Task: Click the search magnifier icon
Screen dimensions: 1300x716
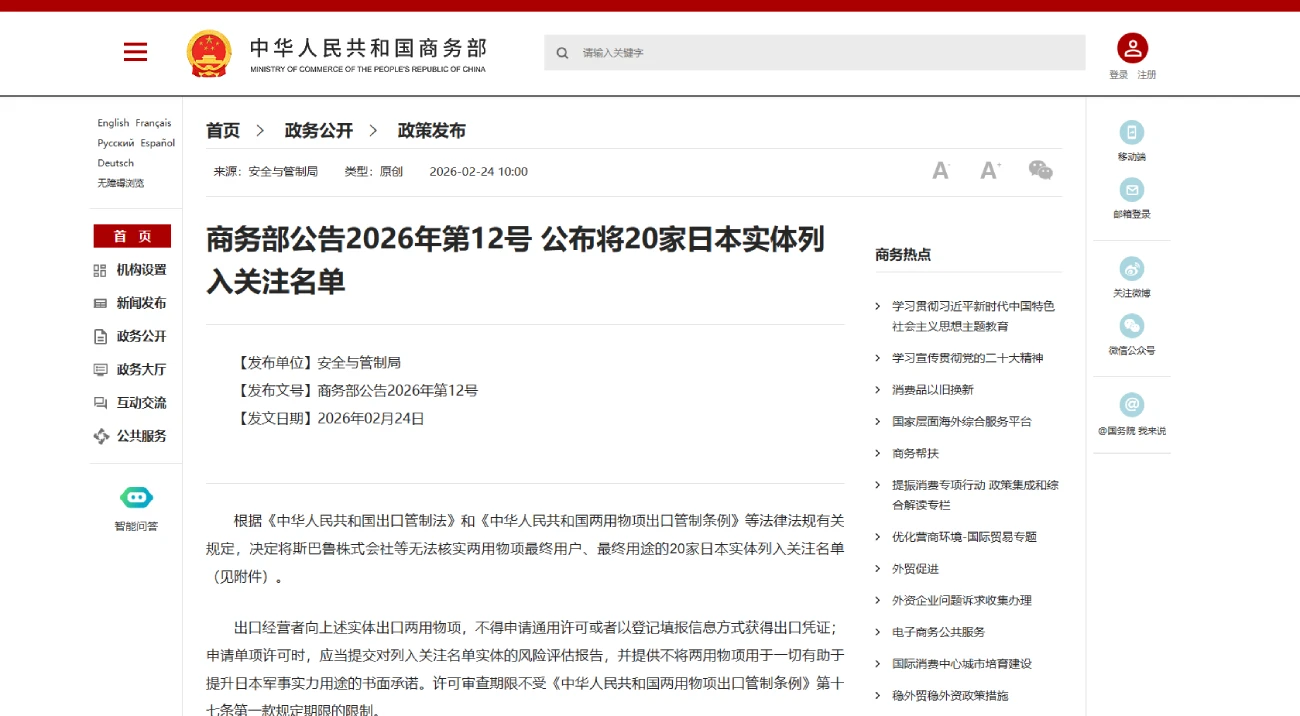Action: pos(563,53)
